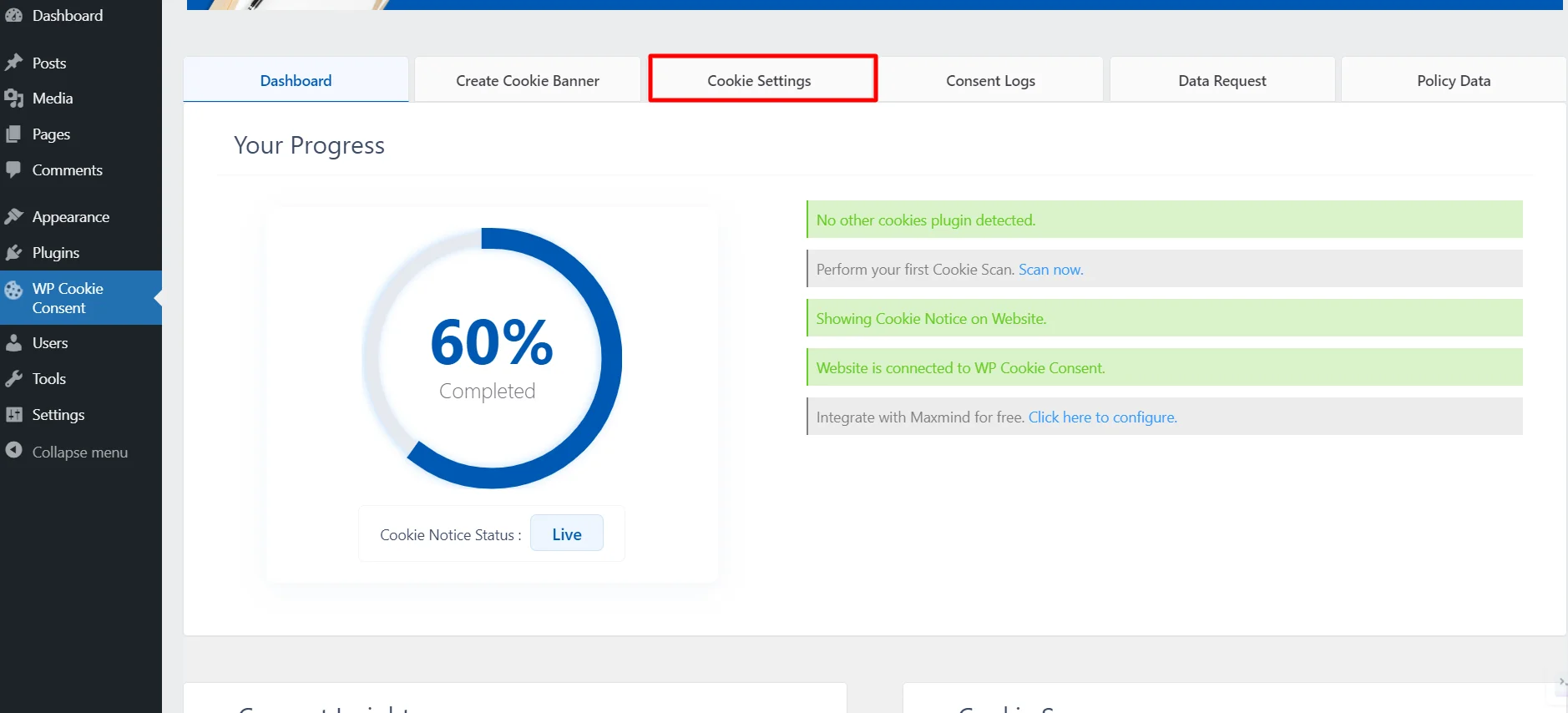Click the Comments speech bubble icon
This screenshot has width=1568, height=713.
point(13,169)
